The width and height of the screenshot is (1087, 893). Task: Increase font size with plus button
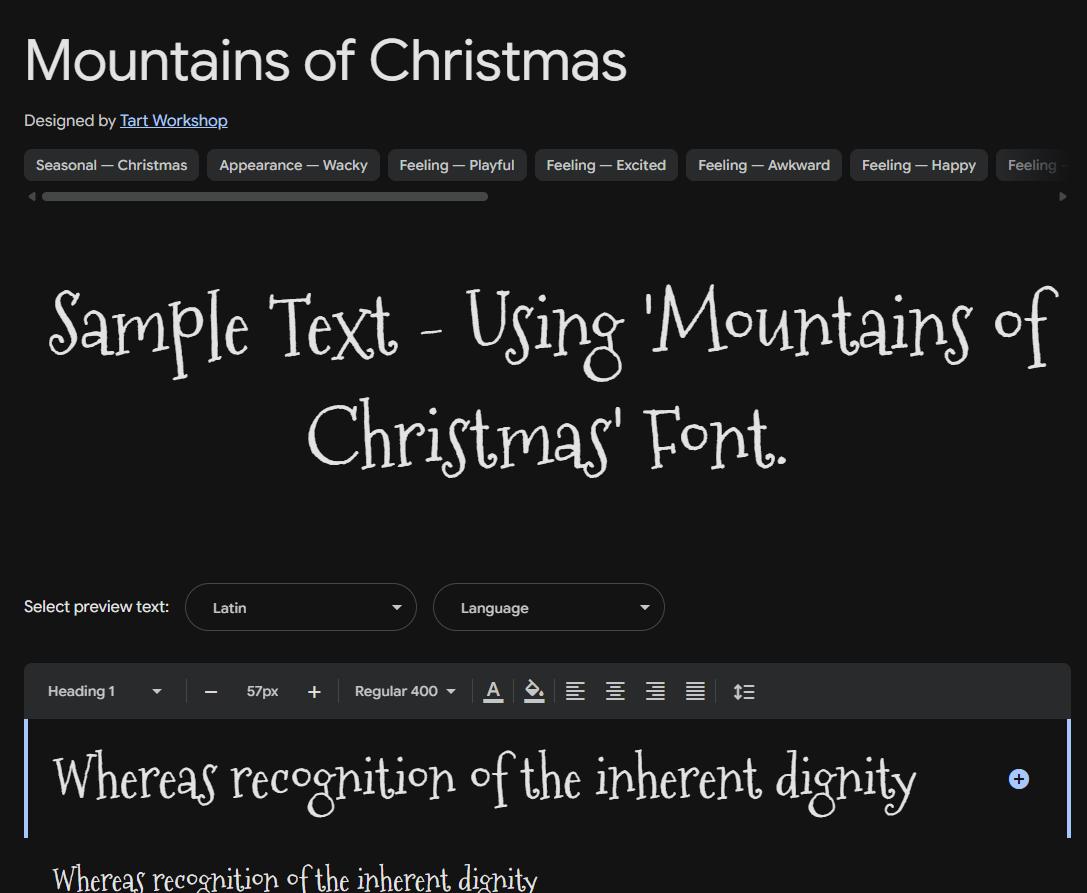pyautogui.click(x=314, y=692)
